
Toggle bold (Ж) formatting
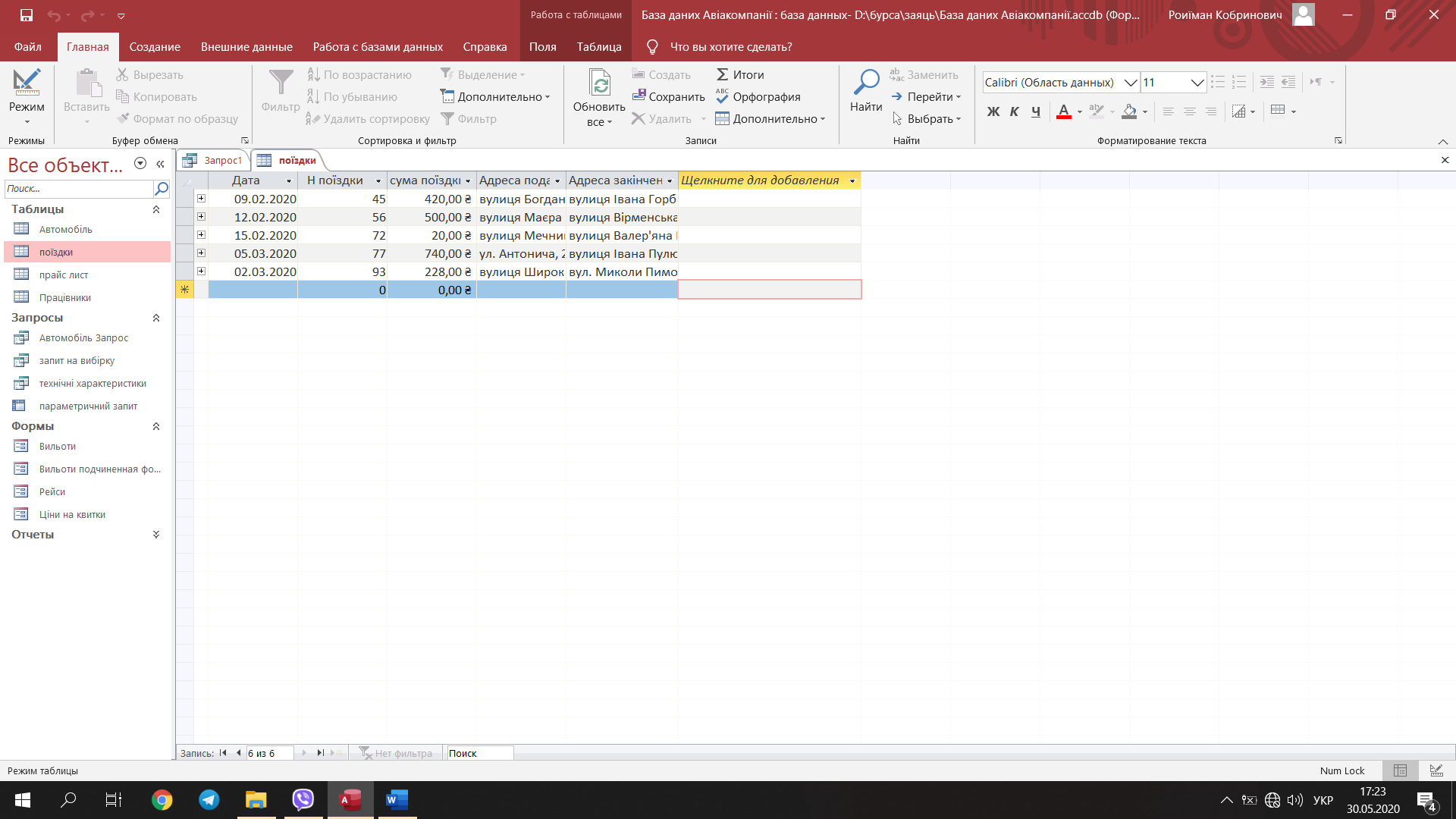click(993, 111)
